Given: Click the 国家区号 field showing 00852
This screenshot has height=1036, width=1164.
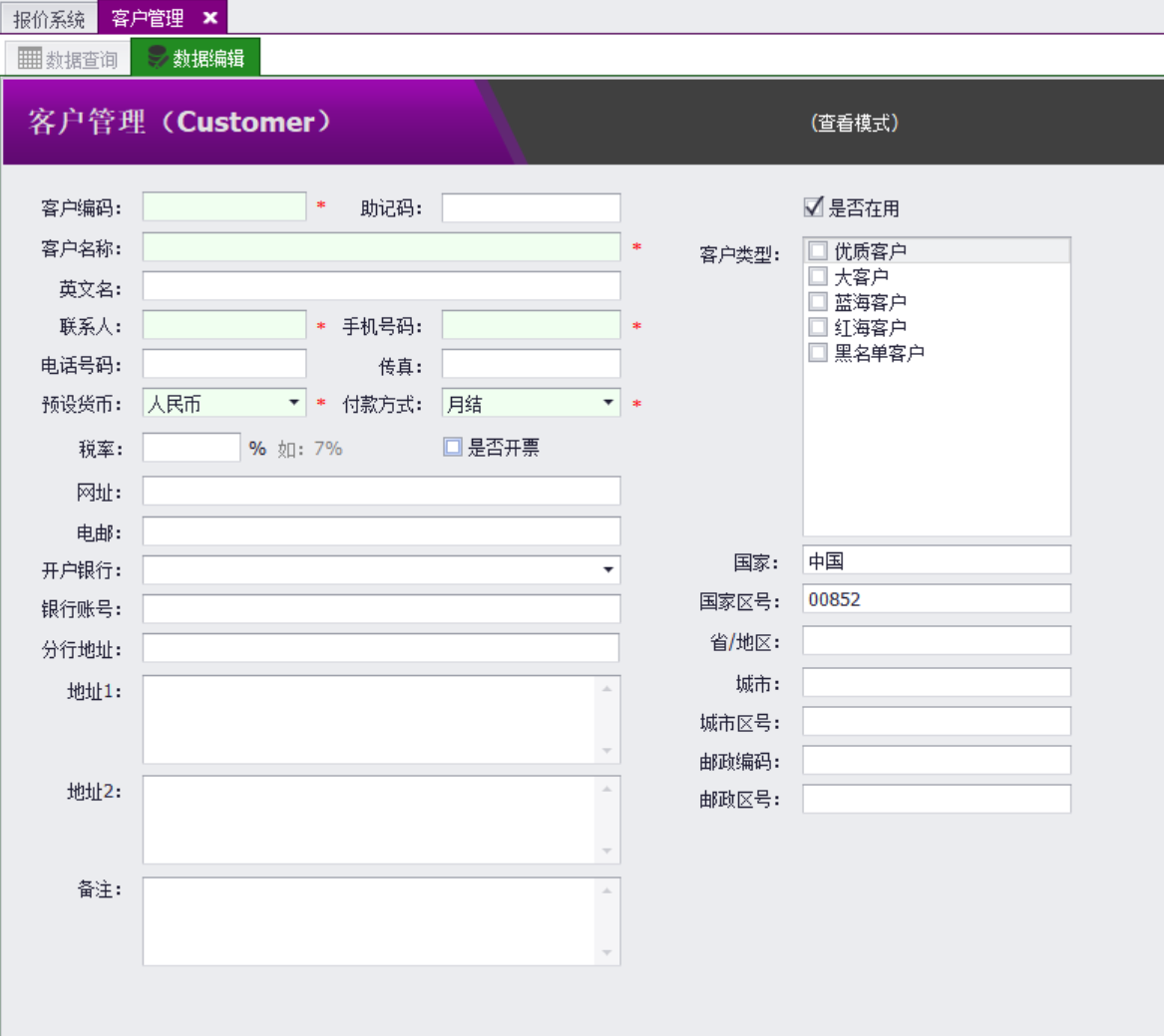Looking at the screenshot, I should pos(936,599).
